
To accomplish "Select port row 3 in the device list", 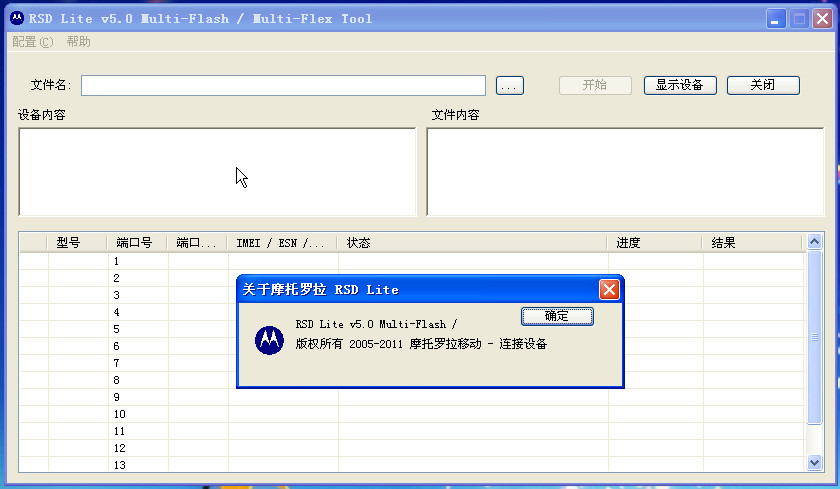I will point(412,296).
